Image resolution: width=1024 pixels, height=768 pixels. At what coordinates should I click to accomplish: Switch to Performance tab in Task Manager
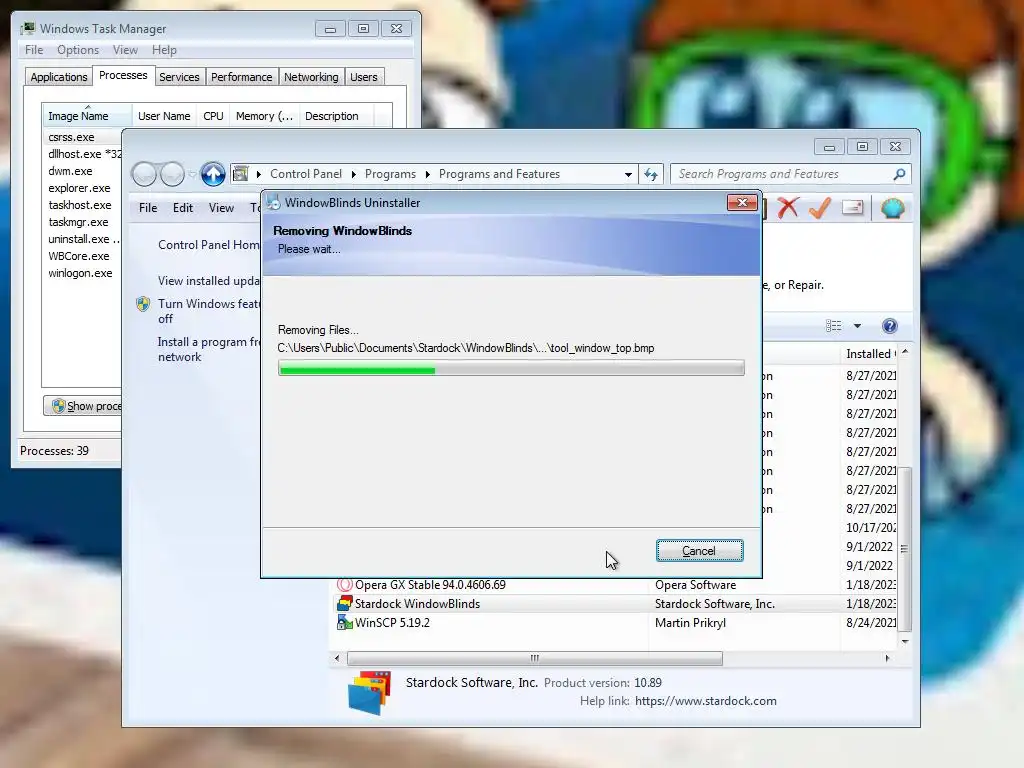pyautogui.click(x=241, y=77)
